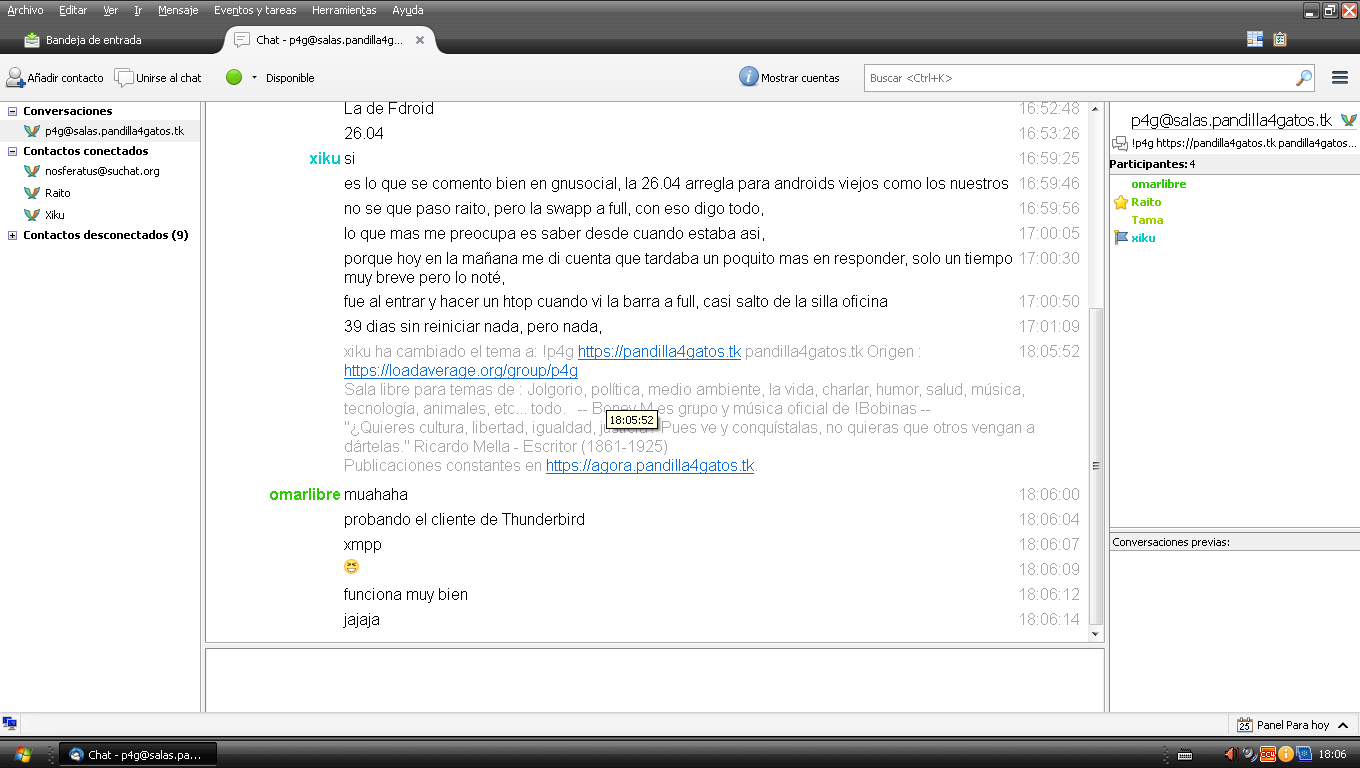
Task: Click the green availability status icon
Action: [234, 77]
